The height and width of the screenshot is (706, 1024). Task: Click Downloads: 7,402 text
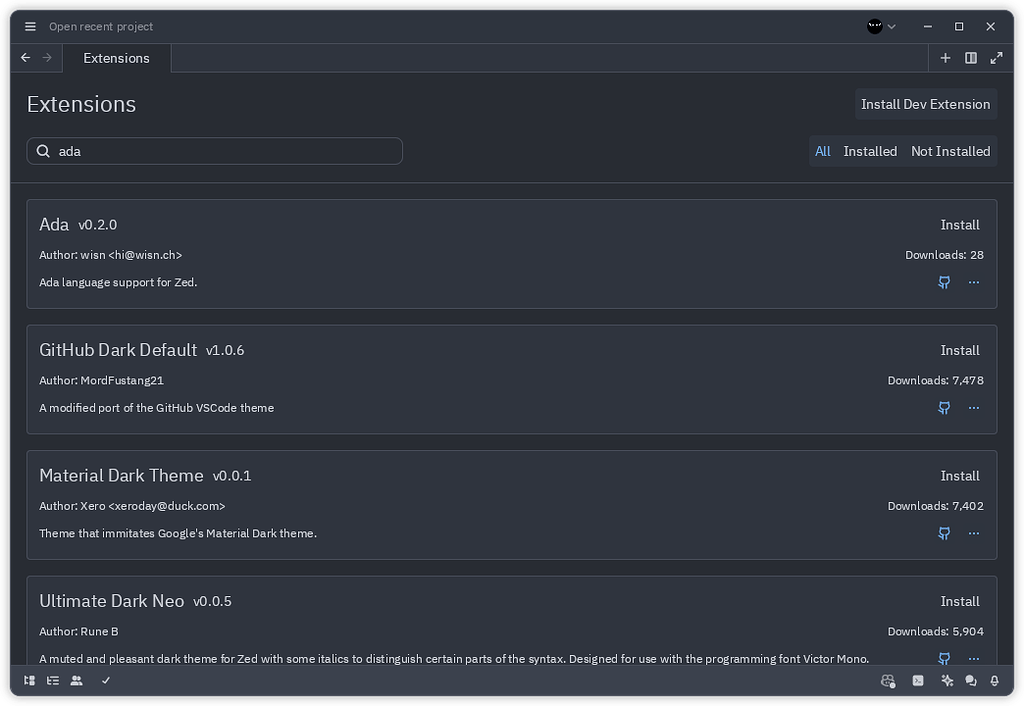(936, 505)
